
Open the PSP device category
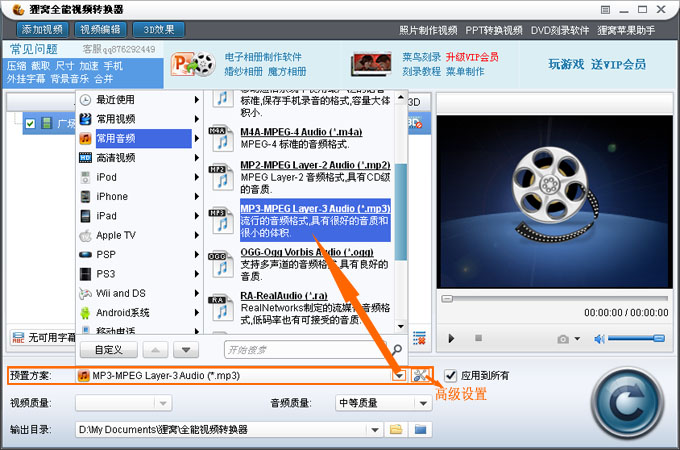point(139,254)
